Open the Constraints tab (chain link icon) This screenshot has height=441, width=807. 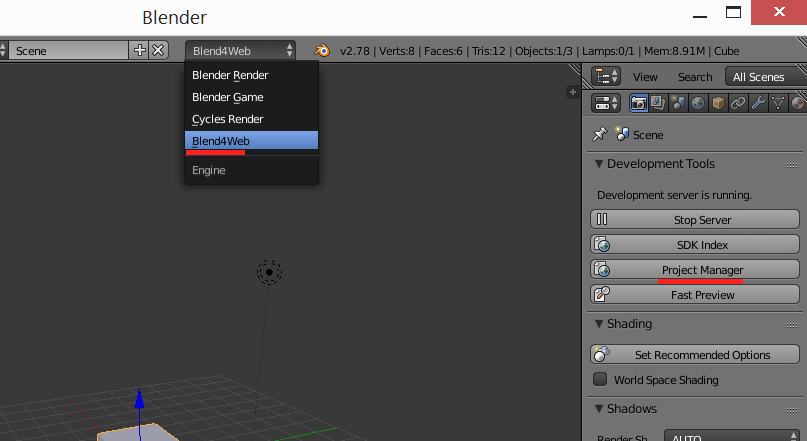coord(738,103)
